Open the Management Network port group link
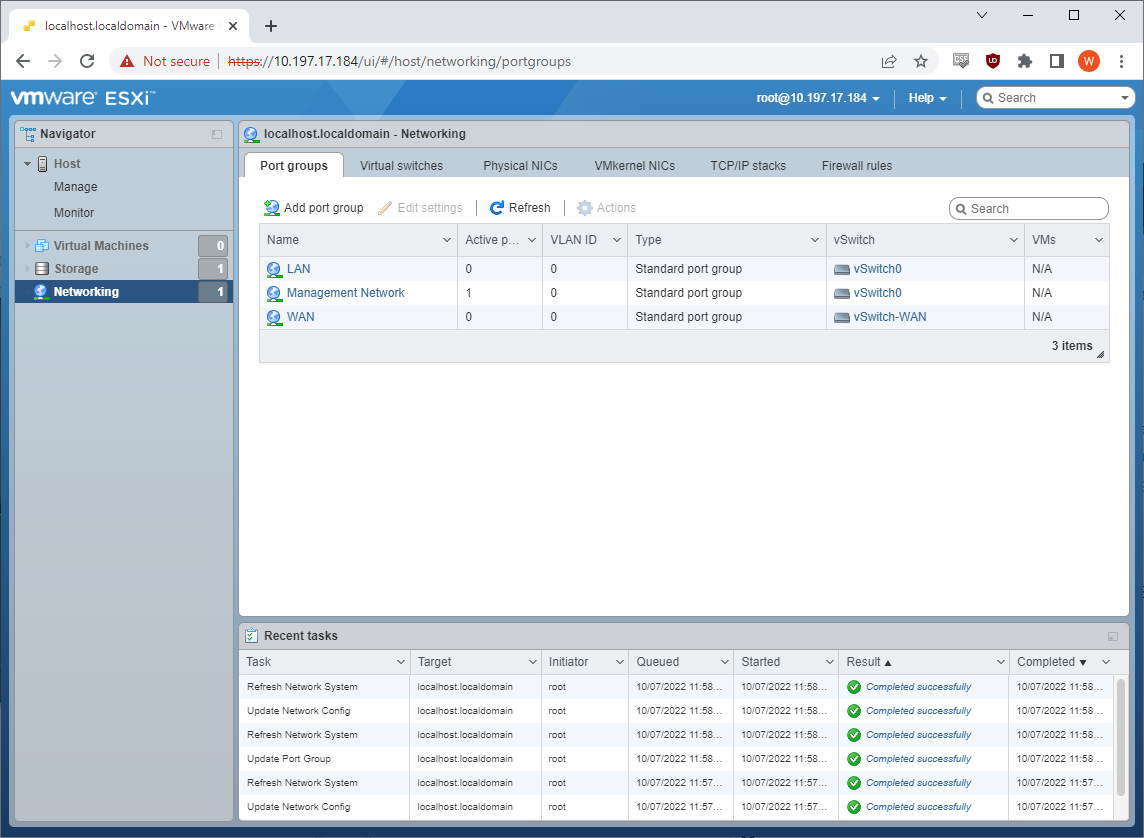1144x838 pixels. pos(345,293)
